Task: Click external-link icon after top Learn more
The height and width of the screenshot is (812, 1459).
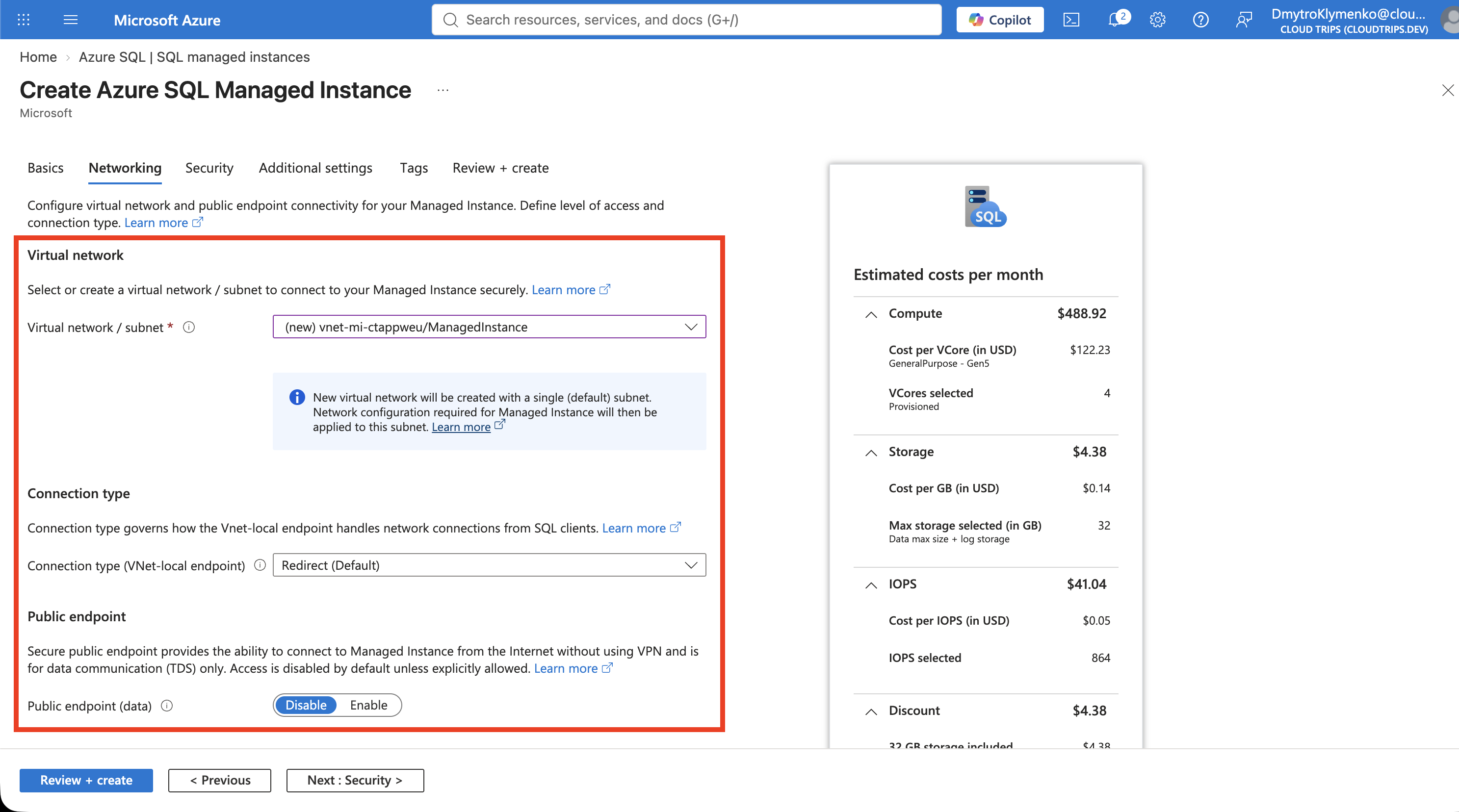Action: [x=198, y=222]
